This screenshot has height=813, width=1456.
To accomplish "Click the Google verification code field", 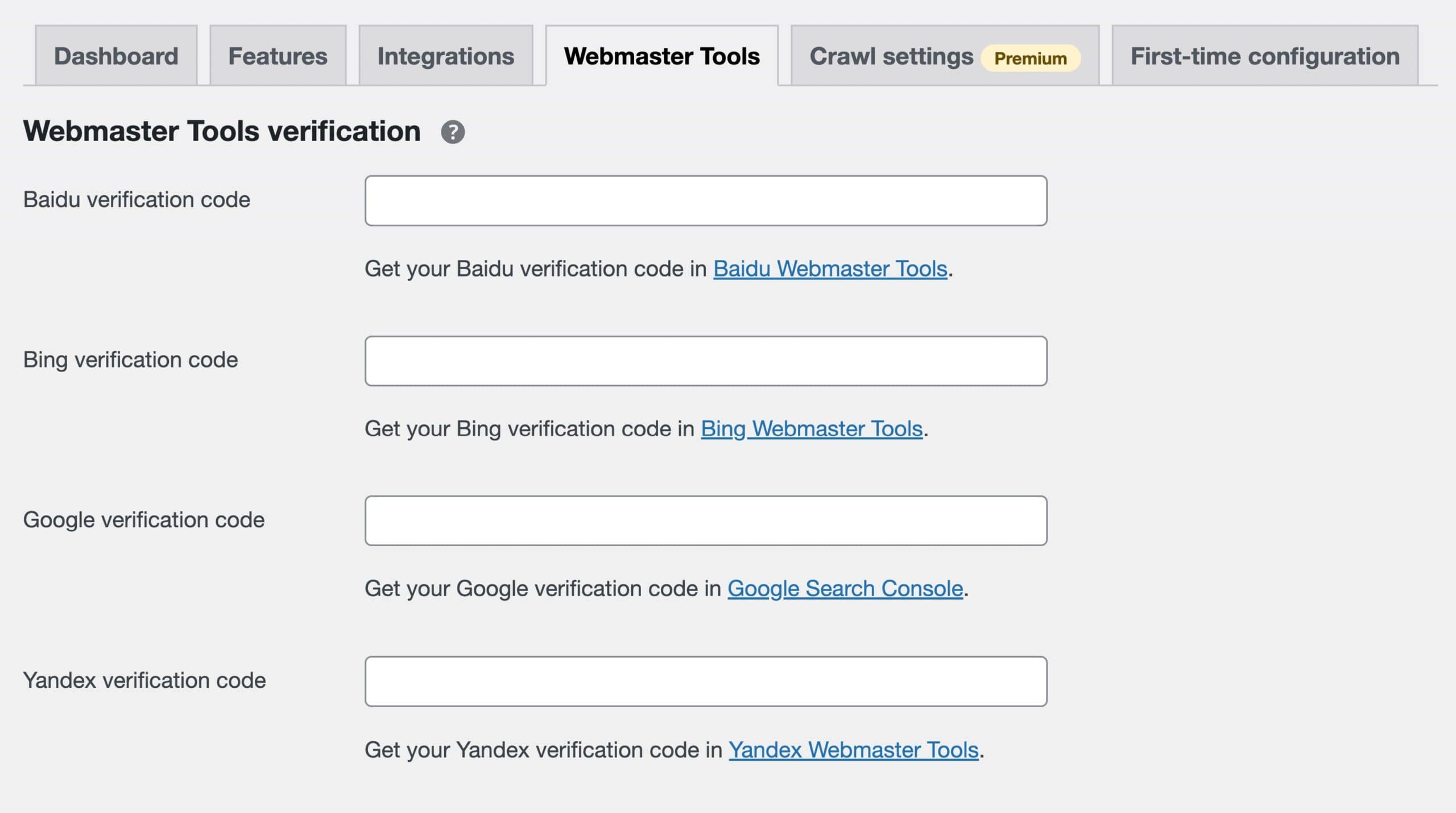I will coord(705,520).
